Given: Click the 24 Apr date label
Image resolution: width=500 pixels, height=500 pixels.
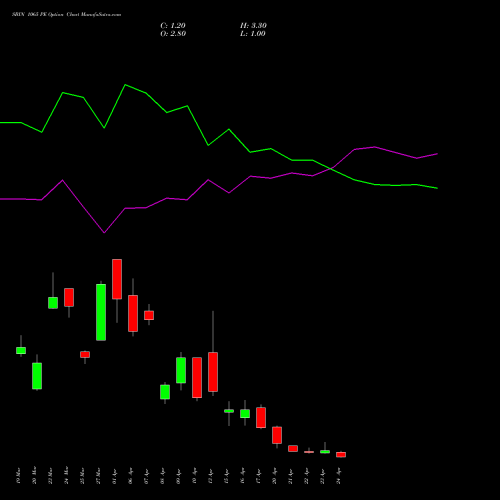Looking at the screenshot, I should point(338,476).
